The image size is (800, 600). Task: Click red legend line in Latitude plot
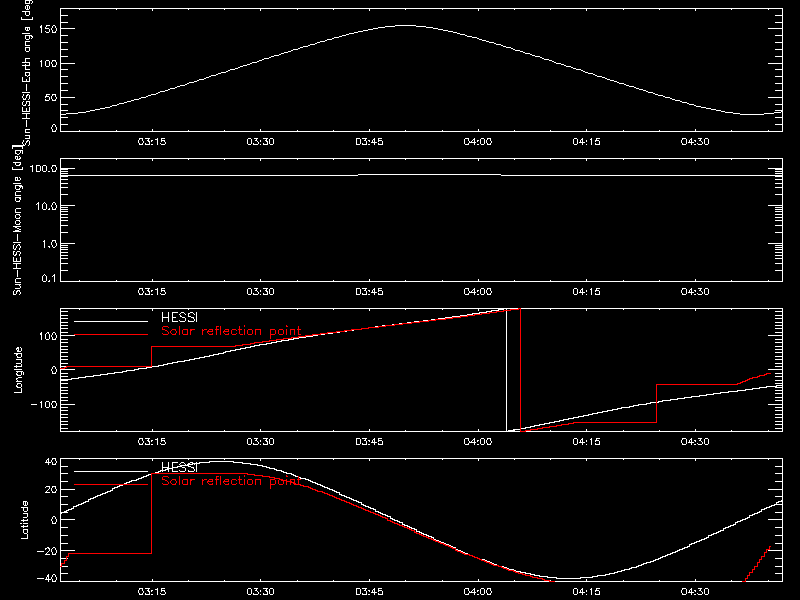[111, 485]
